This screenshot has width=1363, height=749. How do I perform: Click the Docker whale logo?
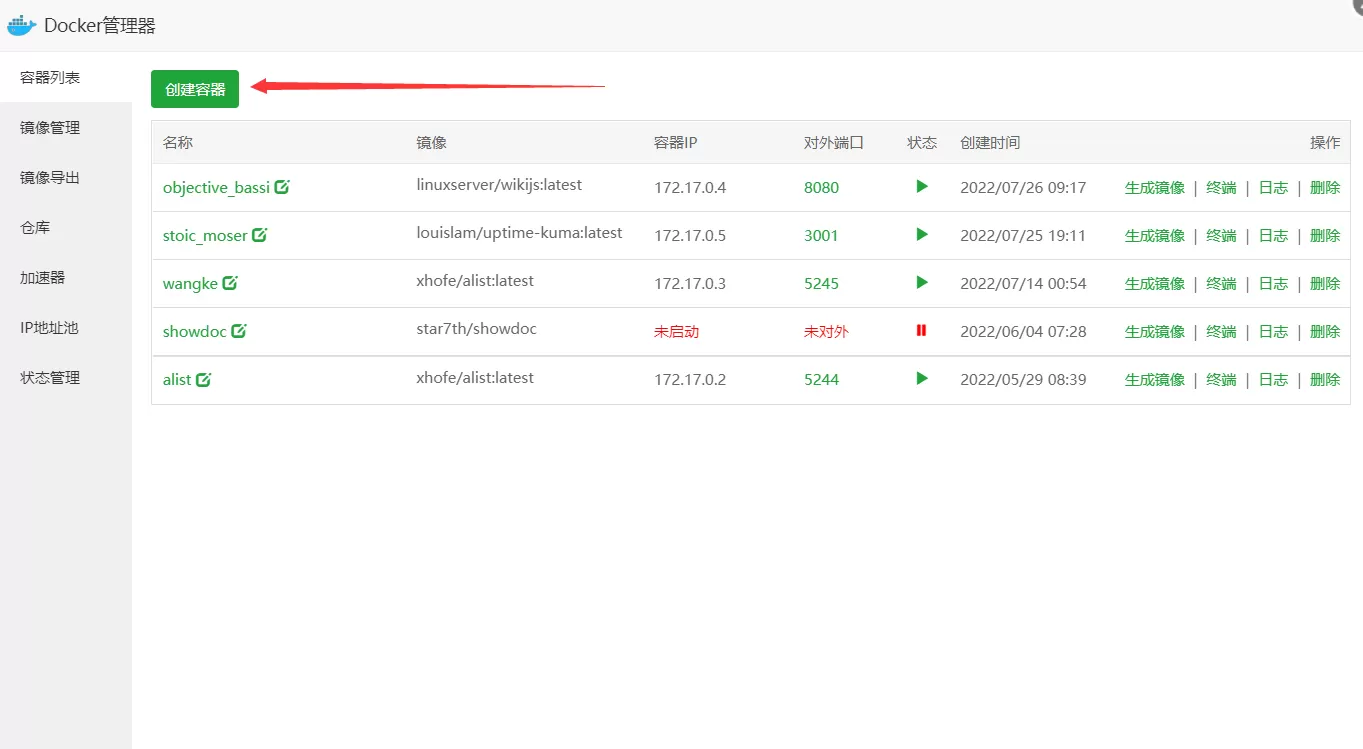coord(22,25)
